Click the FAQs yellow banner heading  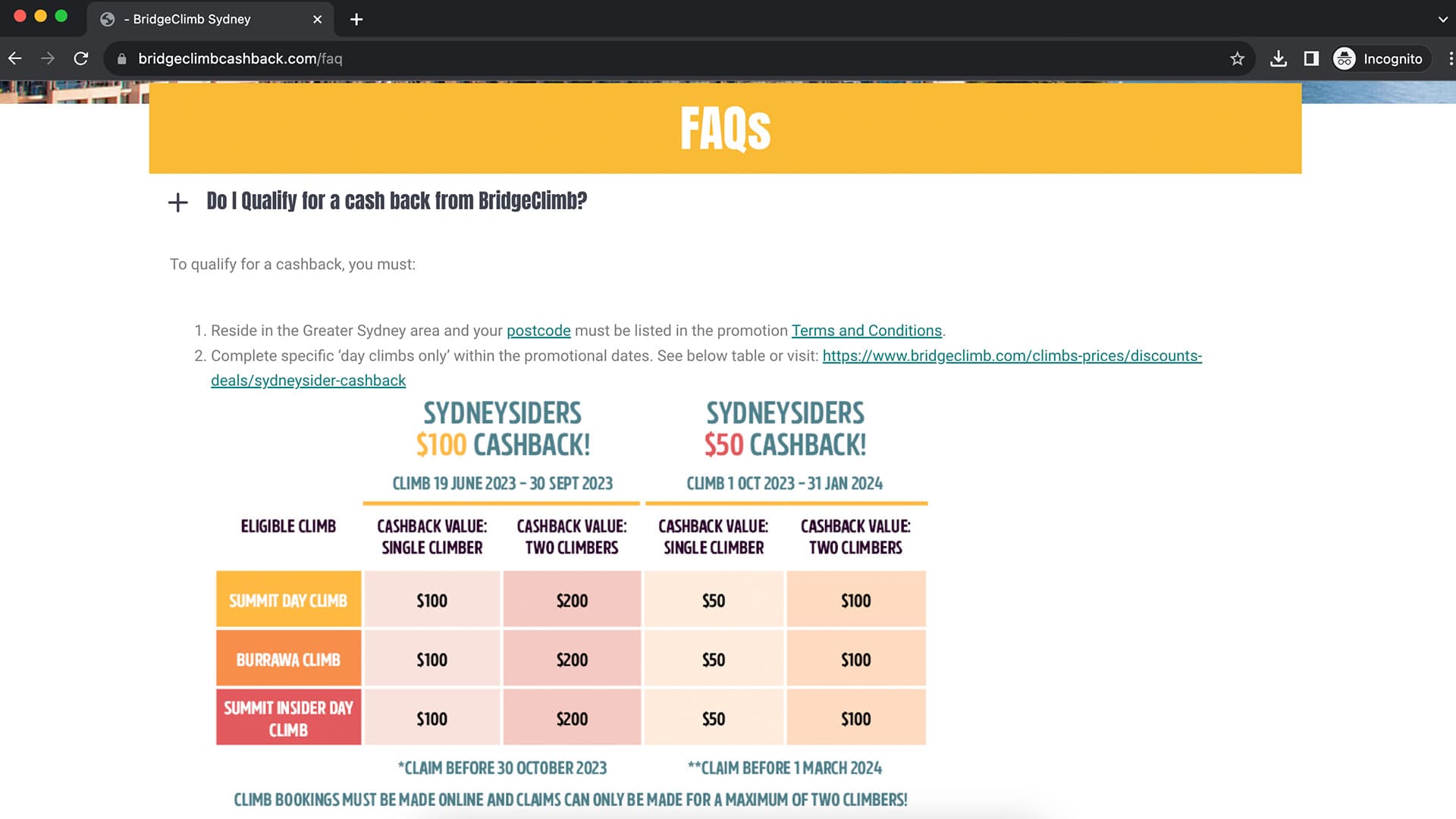[x=725, y=128]
